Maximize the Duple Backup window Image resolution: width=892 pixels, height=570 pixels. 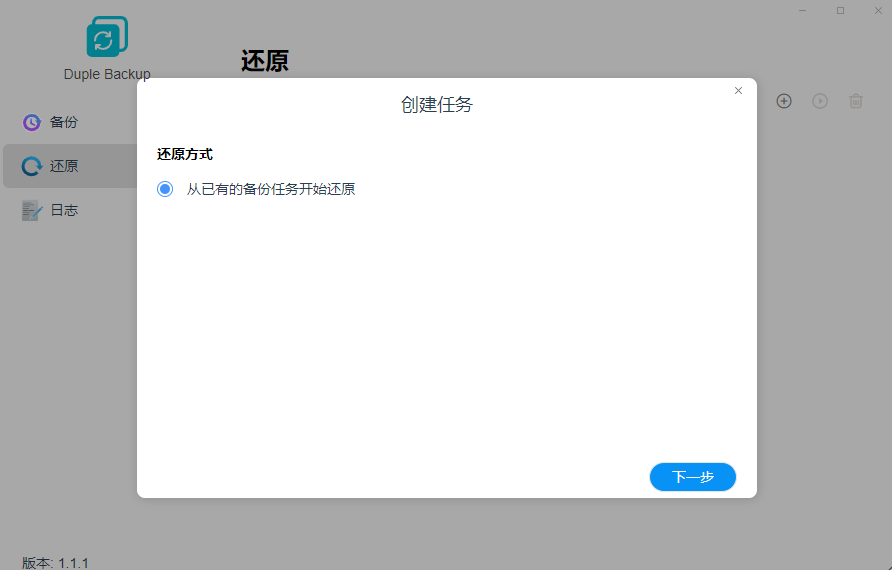tap(840, 10)
